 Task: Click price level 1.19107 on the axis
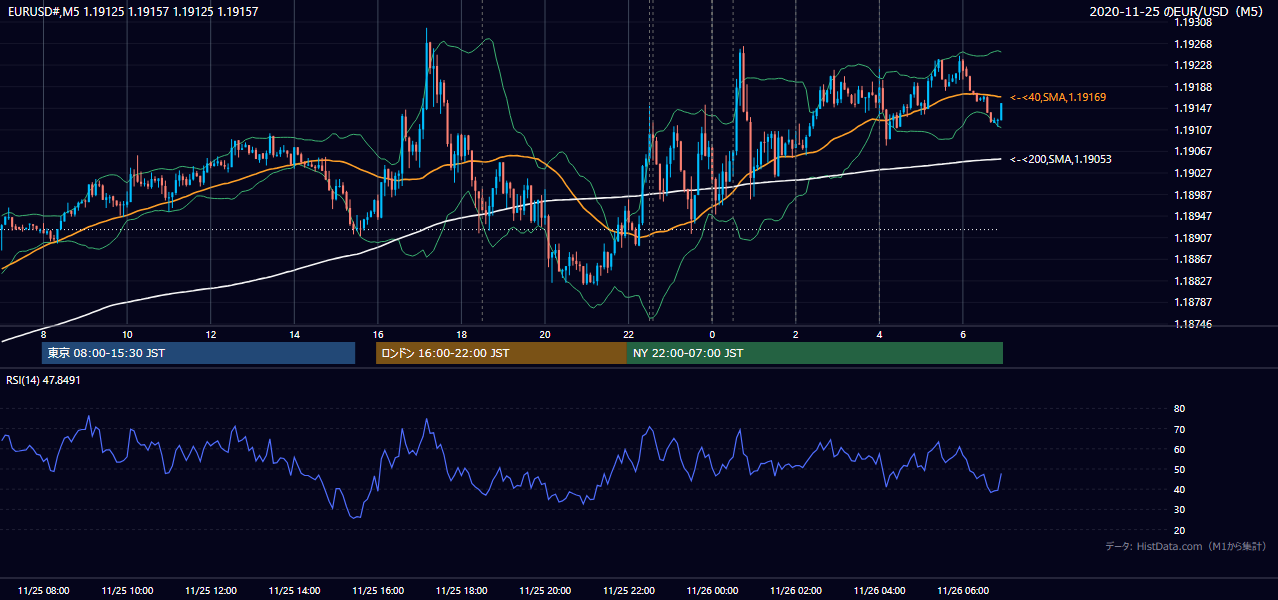coord(1194,130)
